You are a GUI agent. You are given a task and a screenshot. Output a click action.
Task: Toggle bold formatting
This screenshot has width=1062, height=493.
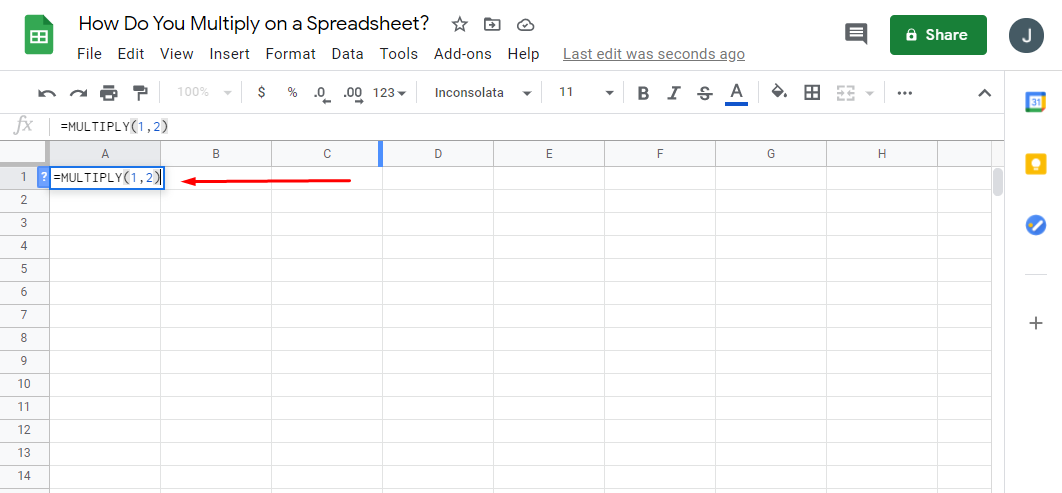click(643, 93)
